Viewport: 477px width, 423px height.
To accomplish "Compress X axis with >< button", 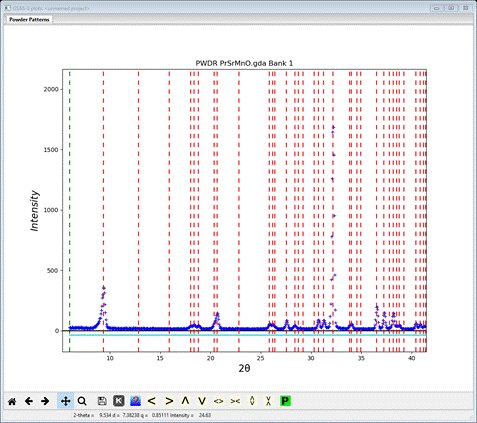I will pos(235,401).
